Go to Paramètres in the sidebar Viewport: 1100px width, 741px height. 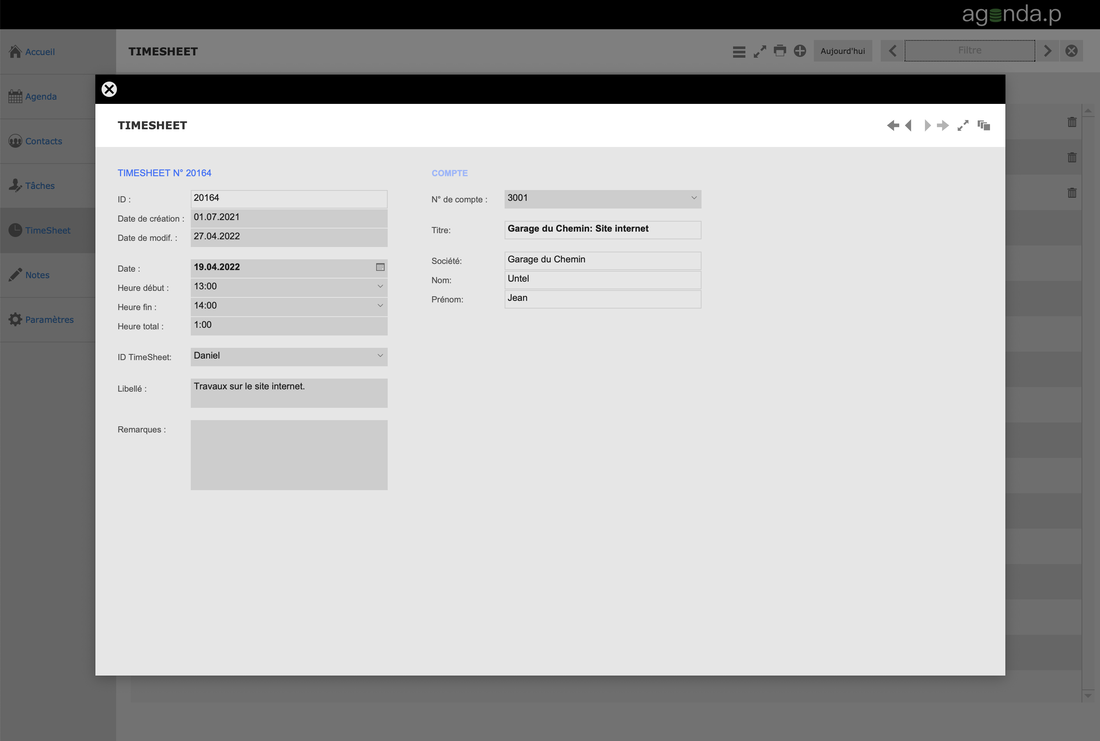(x=48, y=320)
